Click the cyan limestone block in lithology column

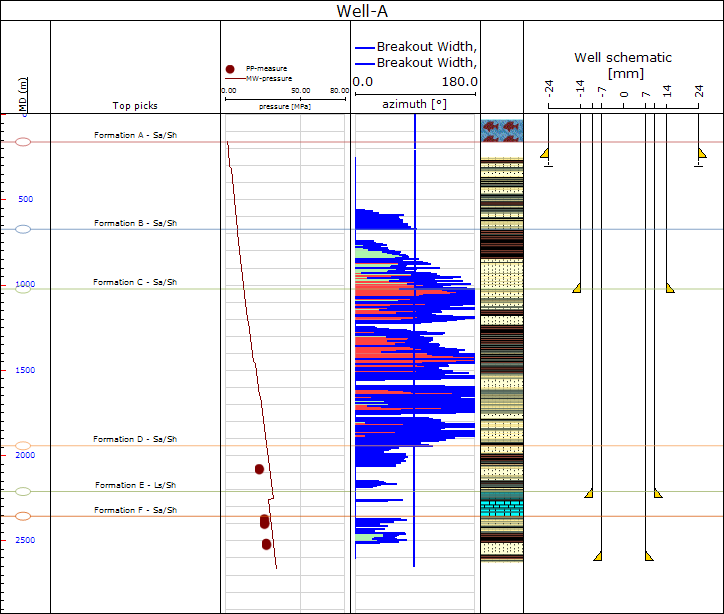(x=501, y=509)
